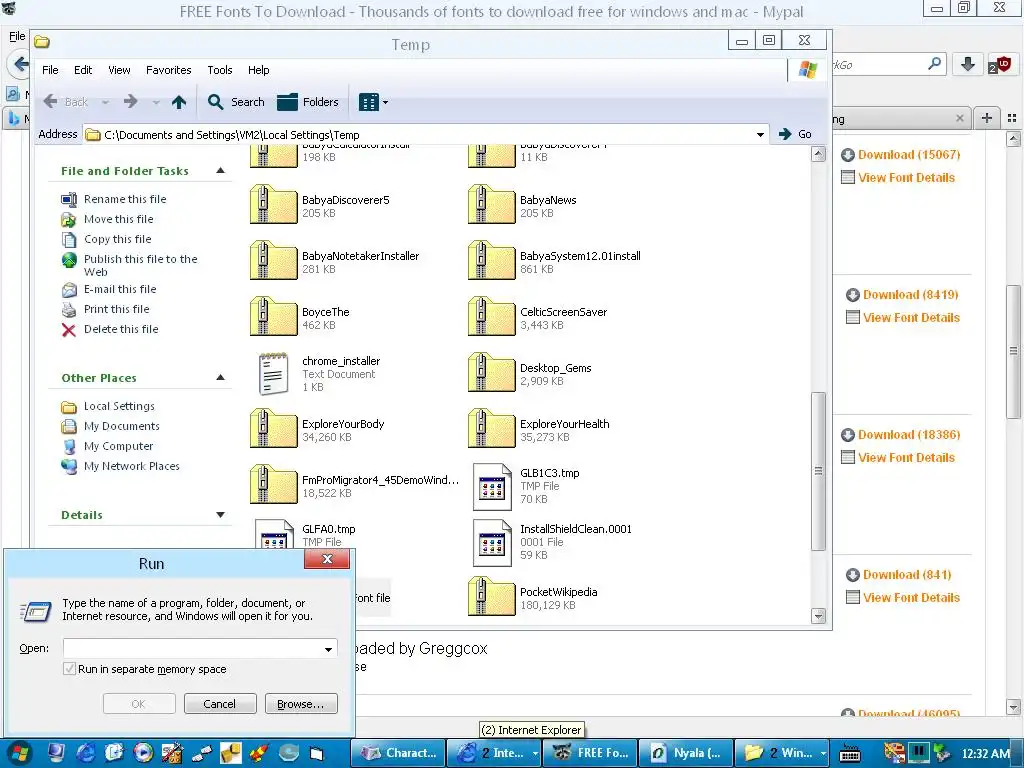The image size is (1024, 768).
Task: Select the chrome_installer text document
Action: 319,374
